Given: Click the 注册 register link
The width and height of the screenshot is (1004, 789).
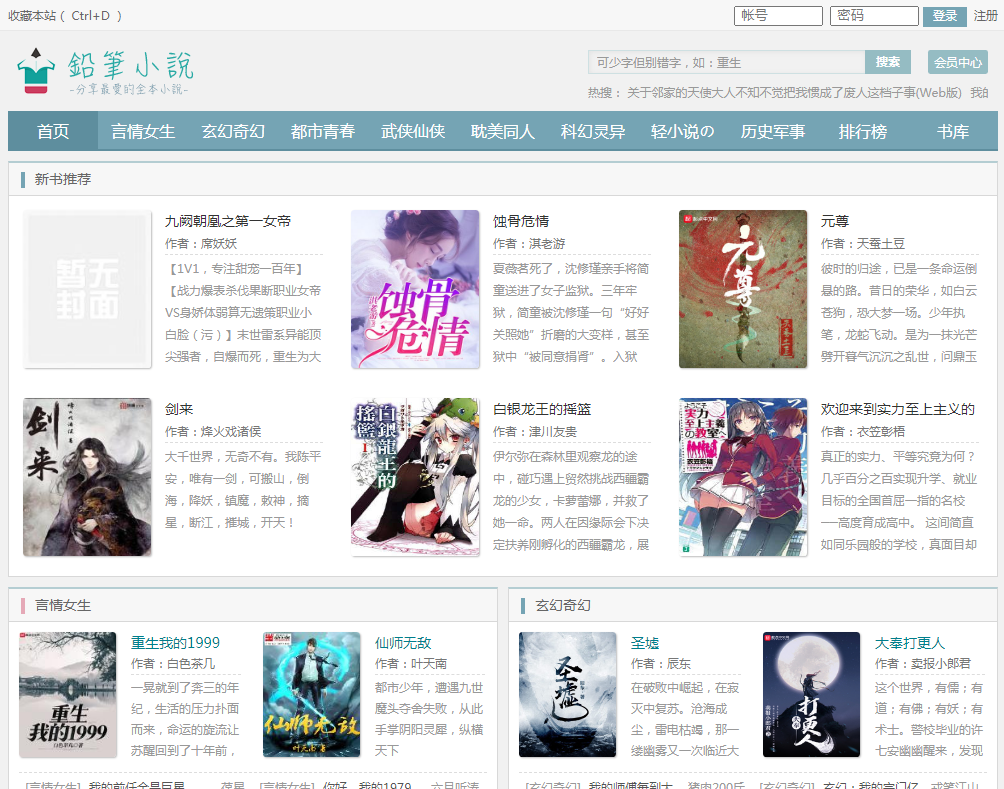Looking at the screenshot, I should coord(985,16).
